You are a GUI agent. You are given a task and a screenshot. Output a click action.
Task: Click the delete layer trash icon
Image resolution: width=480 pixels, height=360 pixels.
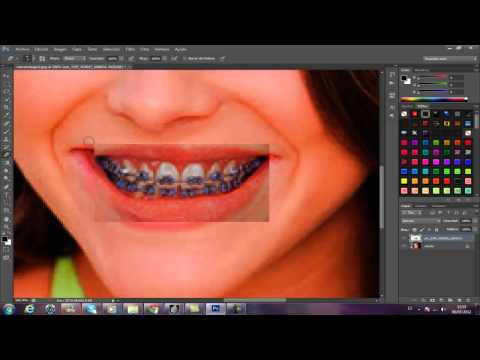click(x=468, y=300)
